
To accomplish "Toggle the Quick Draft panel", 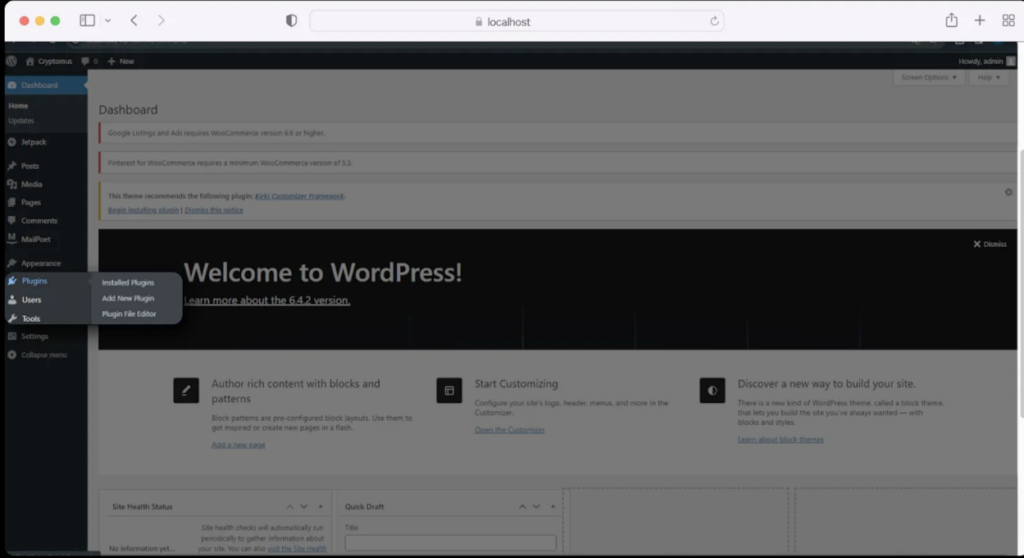I will 551,507.
